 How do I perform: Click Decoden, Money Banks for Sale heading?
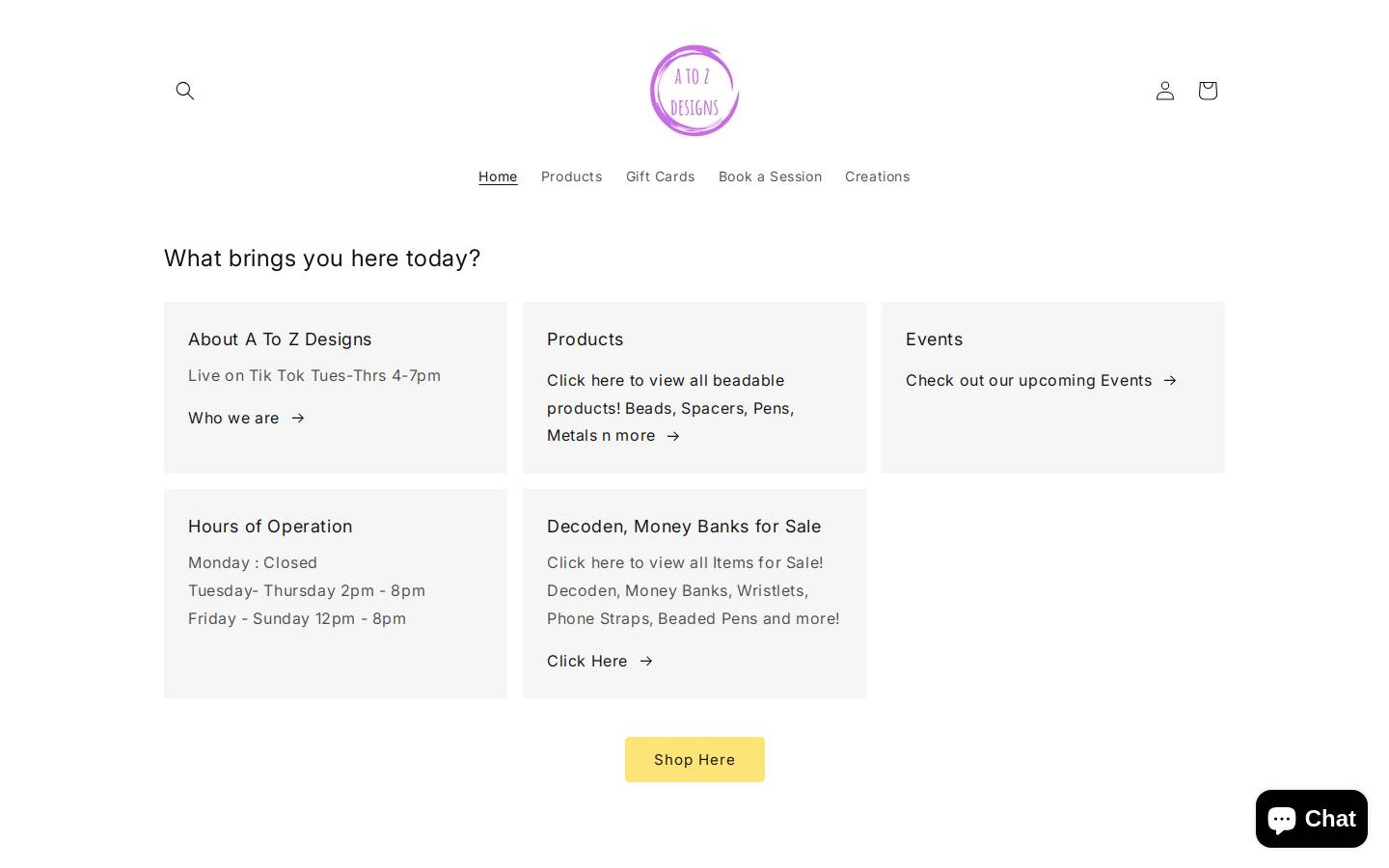tap(684, 527)
